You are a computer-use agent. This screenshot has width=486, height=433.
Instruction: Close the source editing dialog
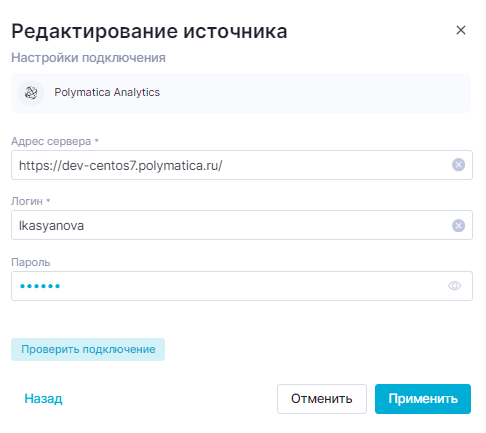[461, 30]
